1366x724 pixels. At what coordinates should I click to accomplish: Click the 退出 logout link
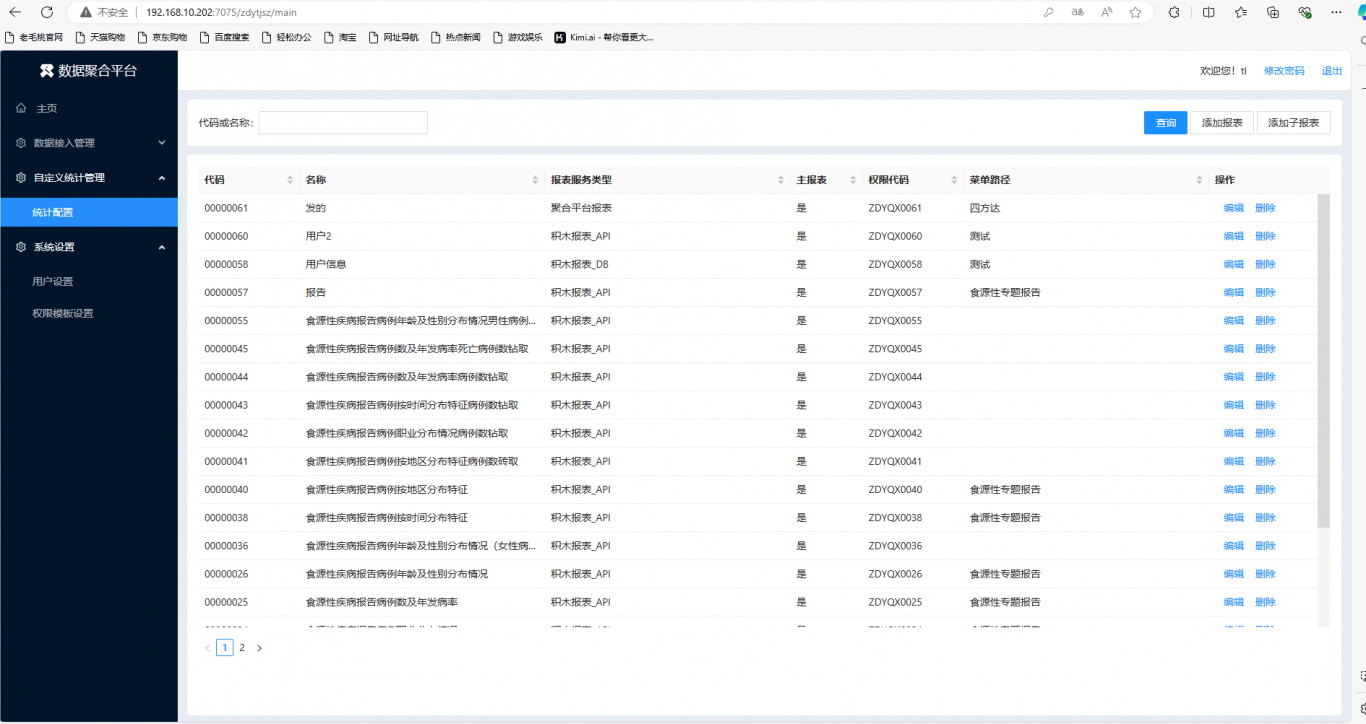1332,71
